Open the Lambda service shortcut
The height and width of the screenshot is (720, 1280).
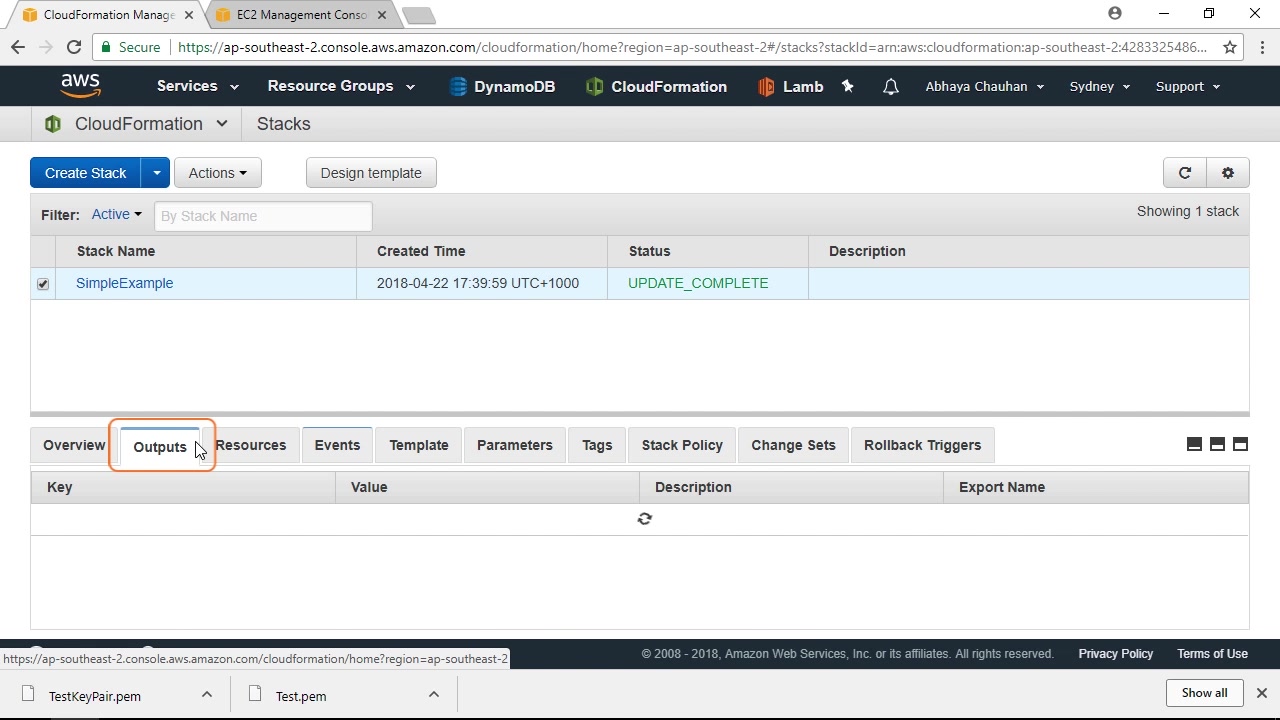(x=790, y=87)
